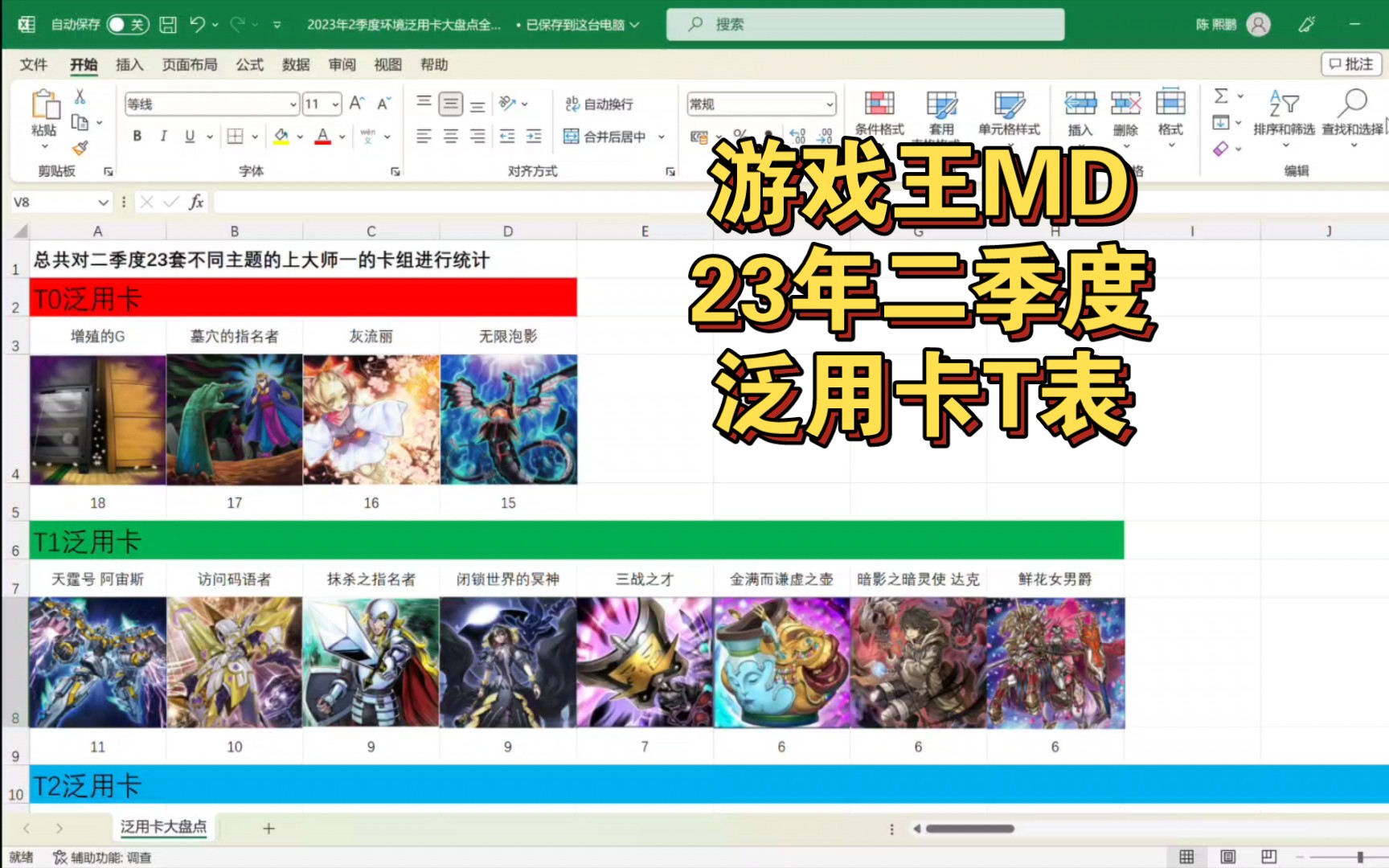Click the Borders icon
The height and width of the screenshot is (868, 1389).
235,136
